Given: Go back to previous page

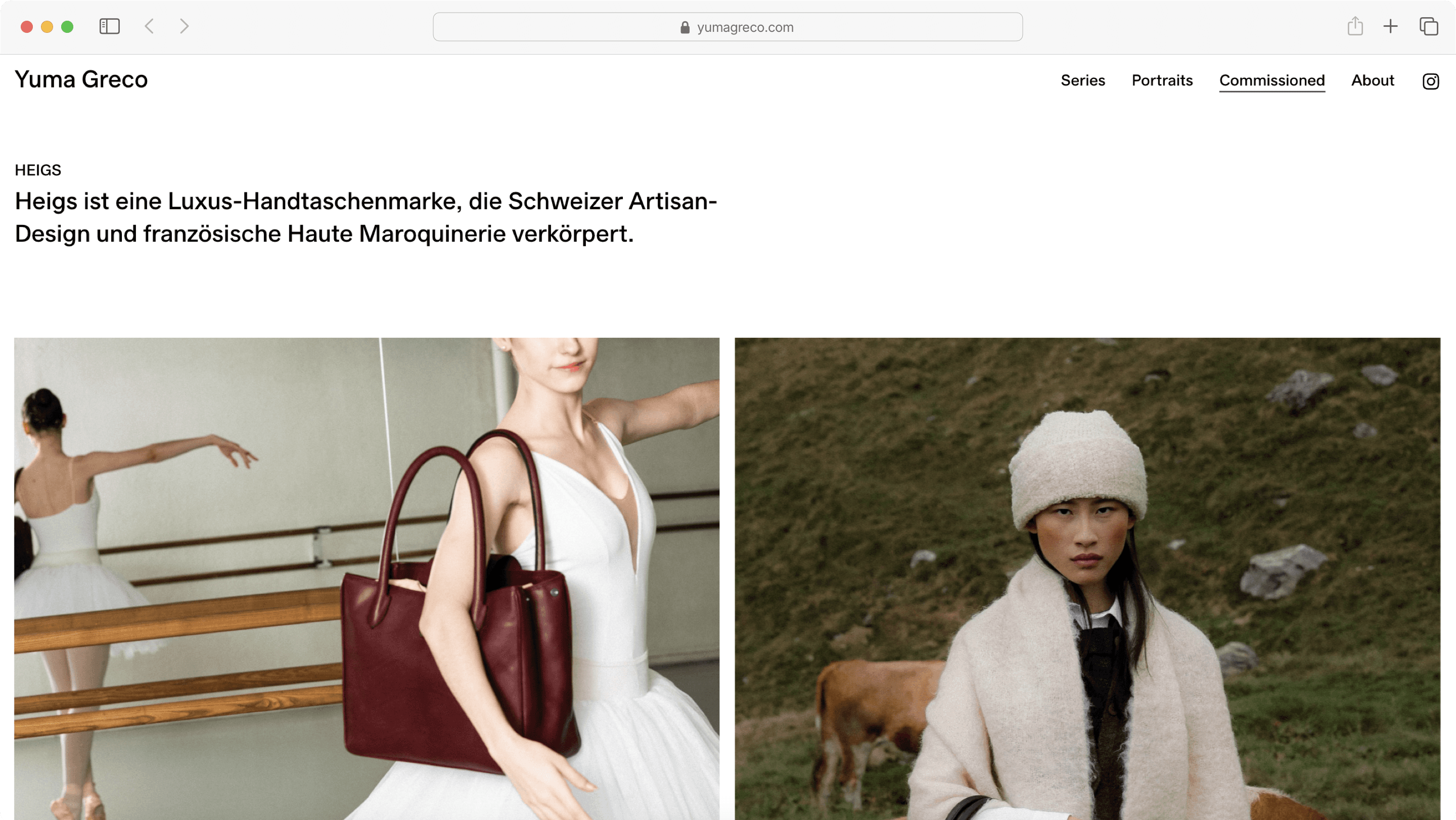Looking at the screenshot, I should 149,27.
